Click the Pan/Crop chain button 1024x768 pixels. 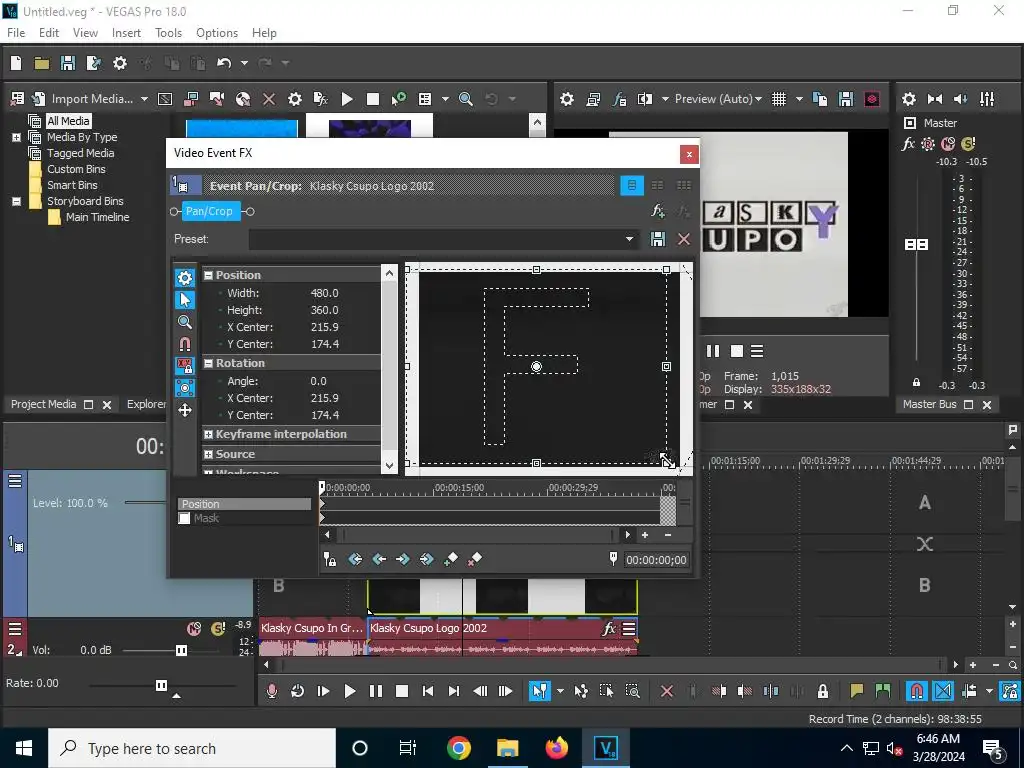pyautogui.click(x=211, y=211)
